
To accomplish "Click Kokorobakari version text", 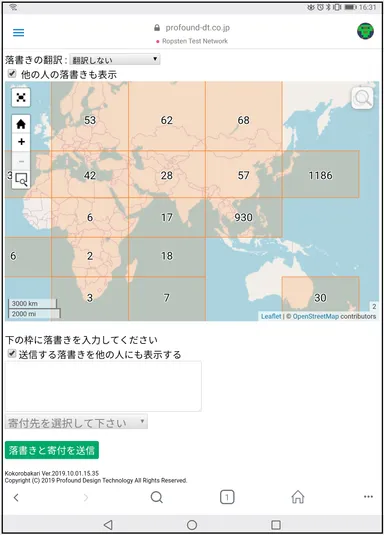I will tap(52, 474).
